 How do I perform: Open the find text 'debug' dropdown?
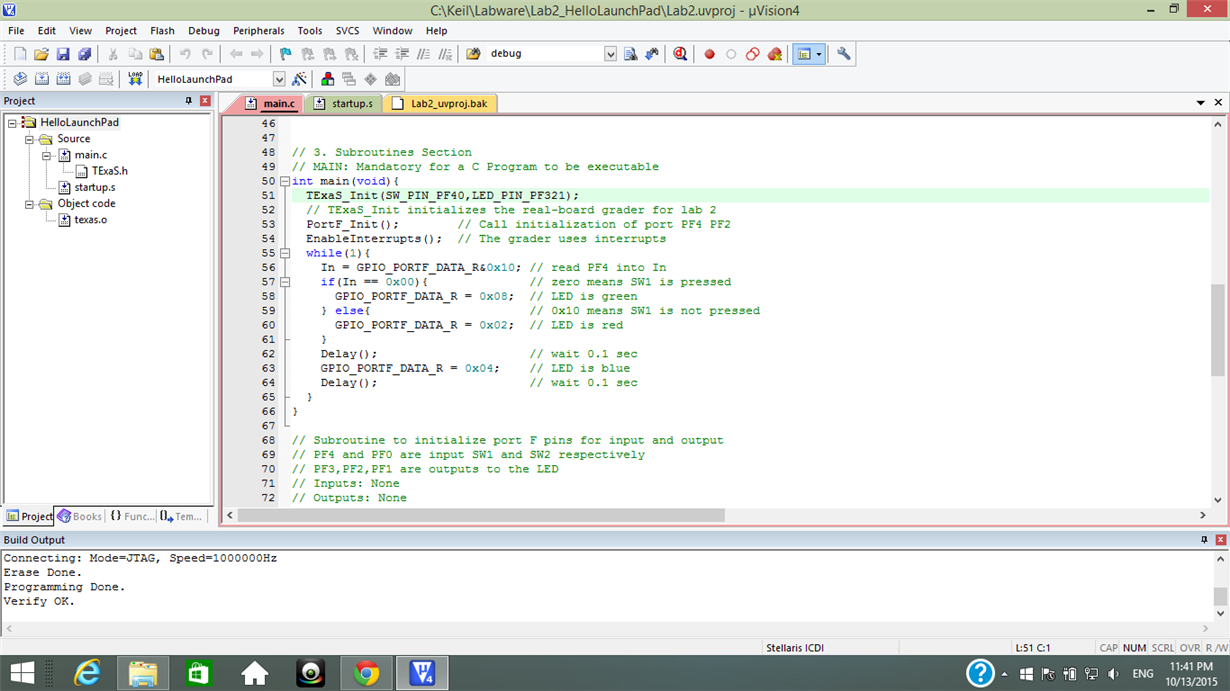tap(610, 54)
